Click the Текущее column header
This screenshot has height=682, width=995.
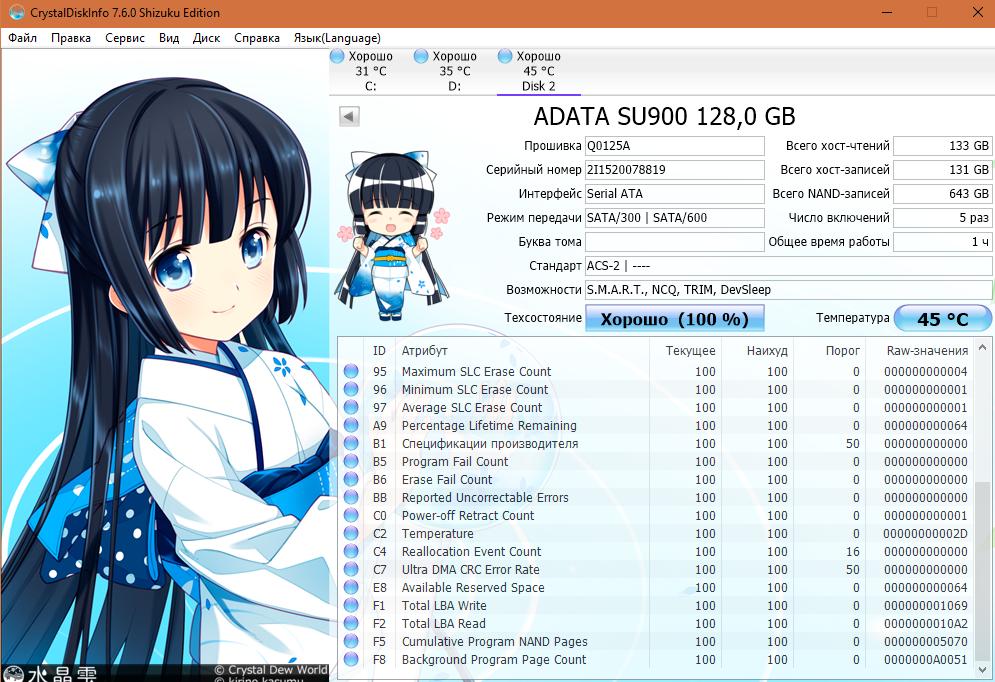coord(686,351)
